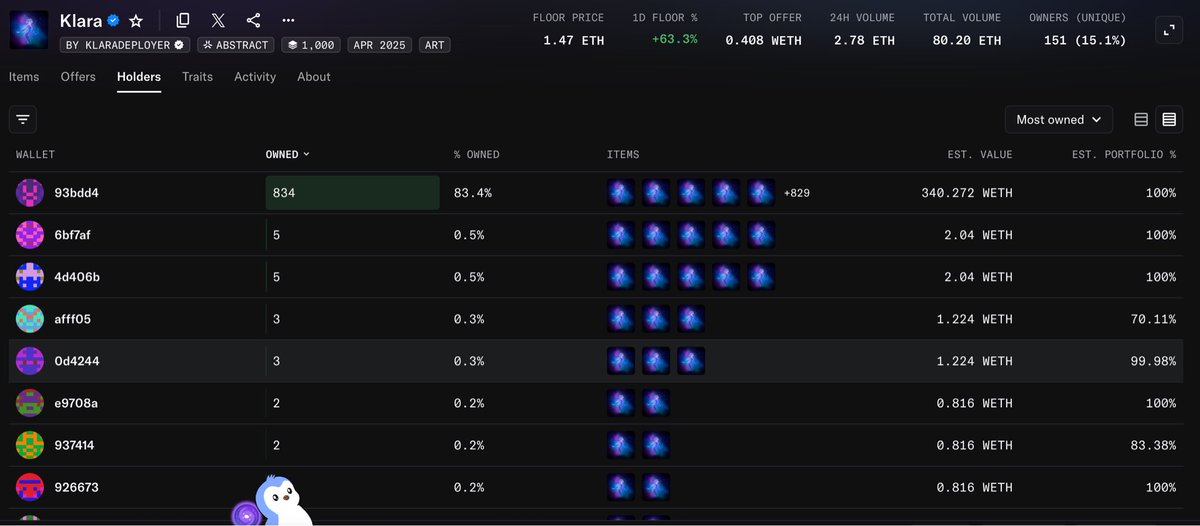Open wallet 4d406b avatar
1200x526 pixels.
coord(30,277)
